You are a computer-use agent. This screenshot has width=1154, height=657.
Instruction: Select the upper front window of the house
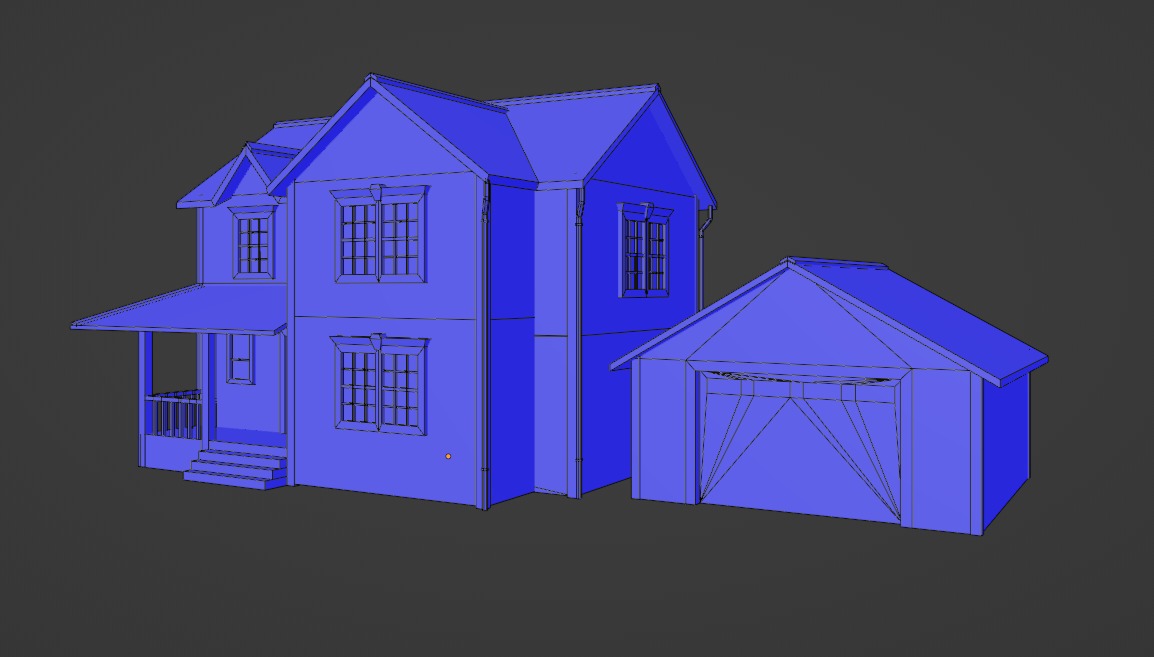pos(380,234)
